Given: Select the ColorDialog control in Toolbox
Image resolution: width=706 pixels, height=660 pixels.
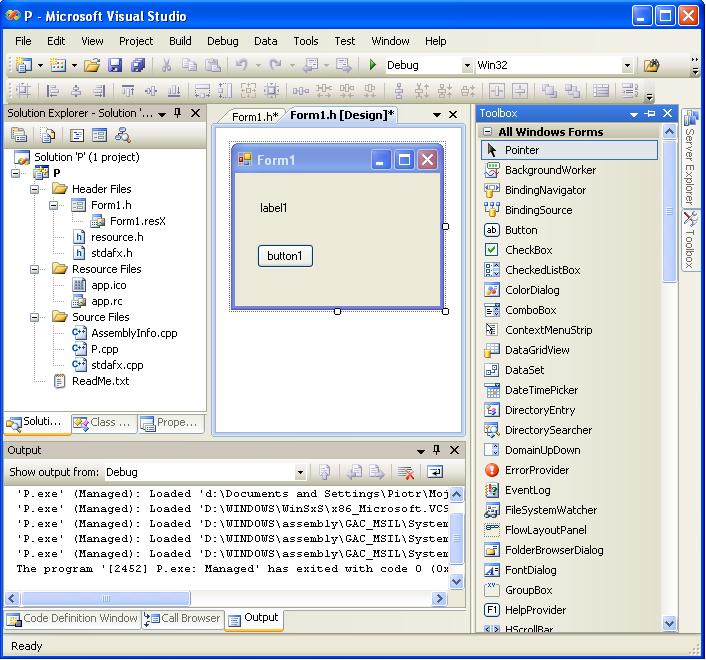Looking at the screenshot, I should click(569, 290).
